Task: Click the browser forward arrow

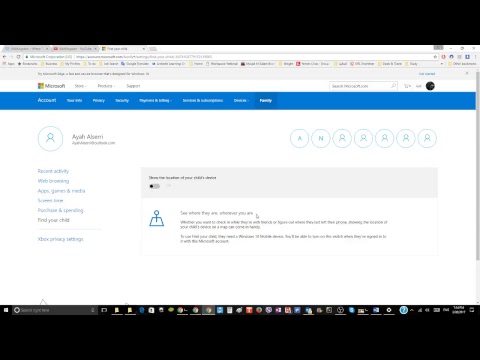Action: tap(12, 57)
